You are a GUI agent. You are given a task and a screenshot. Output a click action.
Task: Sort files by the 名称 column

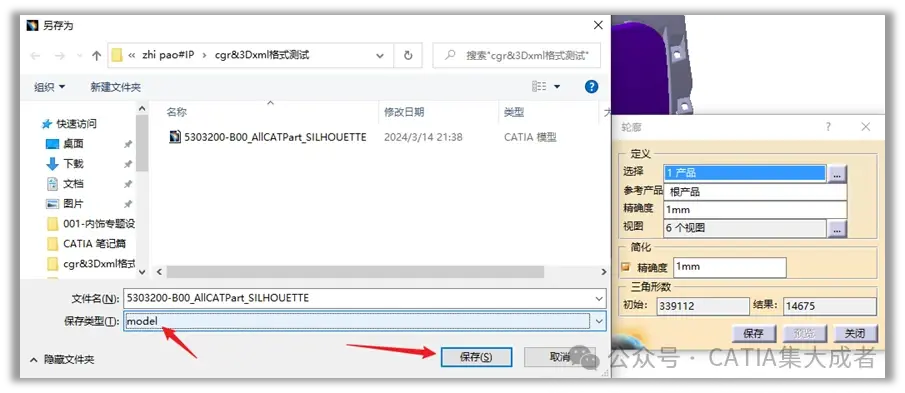pos(177,112)
